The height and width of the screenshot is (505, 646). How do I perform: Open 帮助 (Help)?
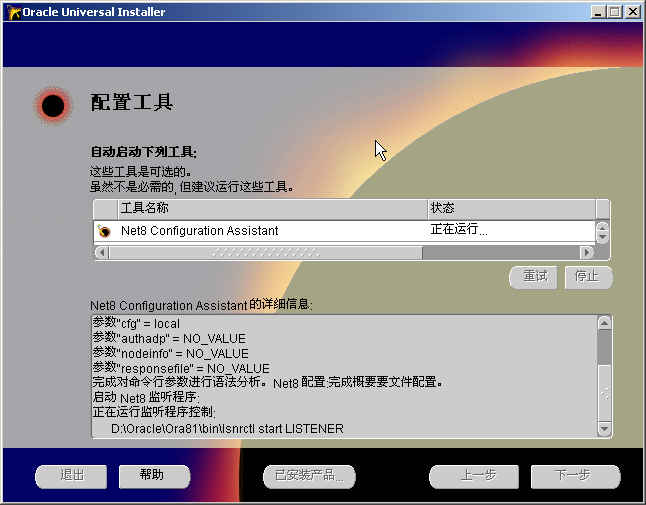(154, 477)
